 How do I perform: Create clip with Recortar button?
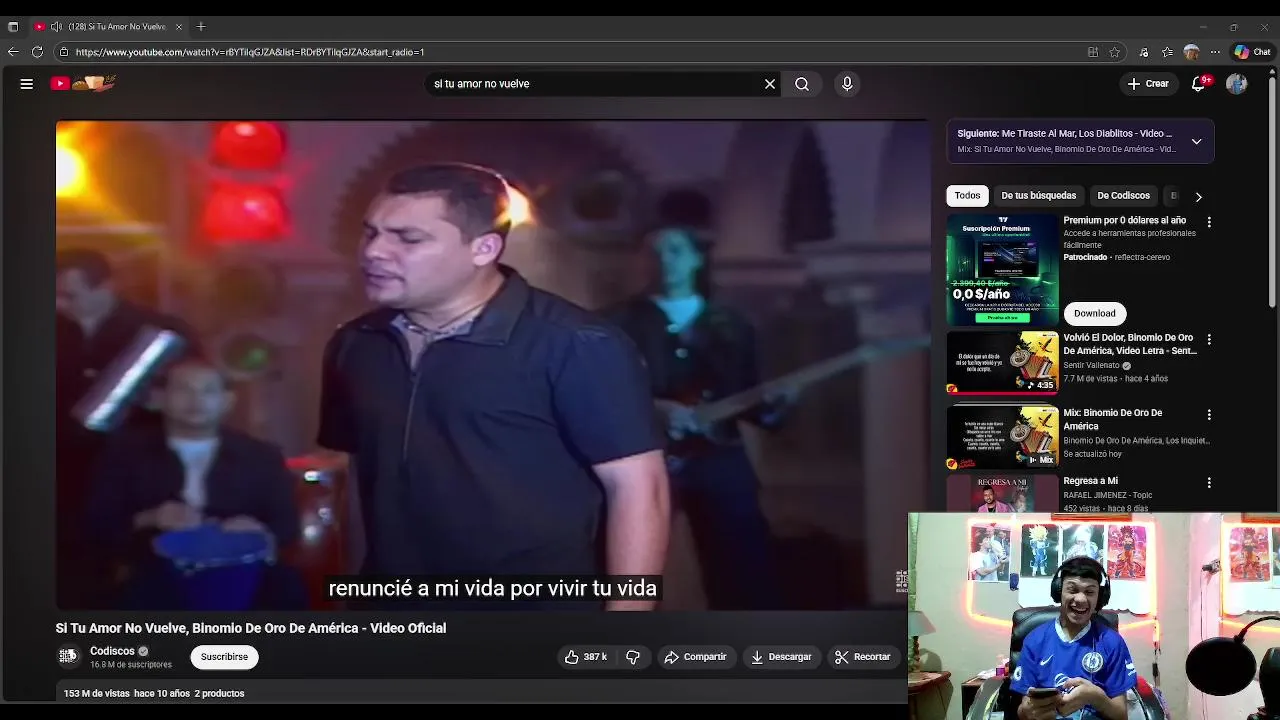point(862,657)
